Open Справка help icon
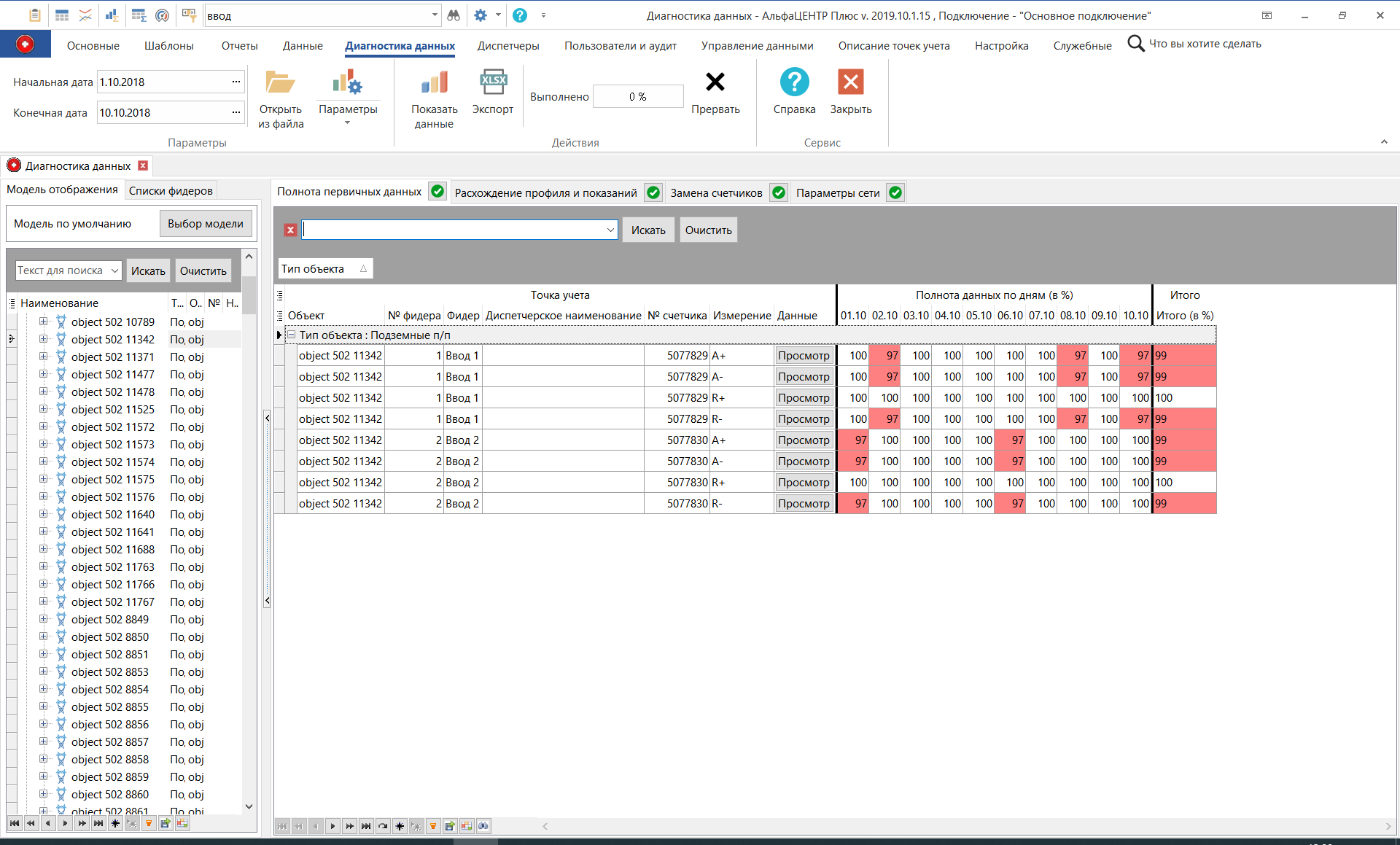Viewport: 1400px width, 845px height. click(794, 82)
